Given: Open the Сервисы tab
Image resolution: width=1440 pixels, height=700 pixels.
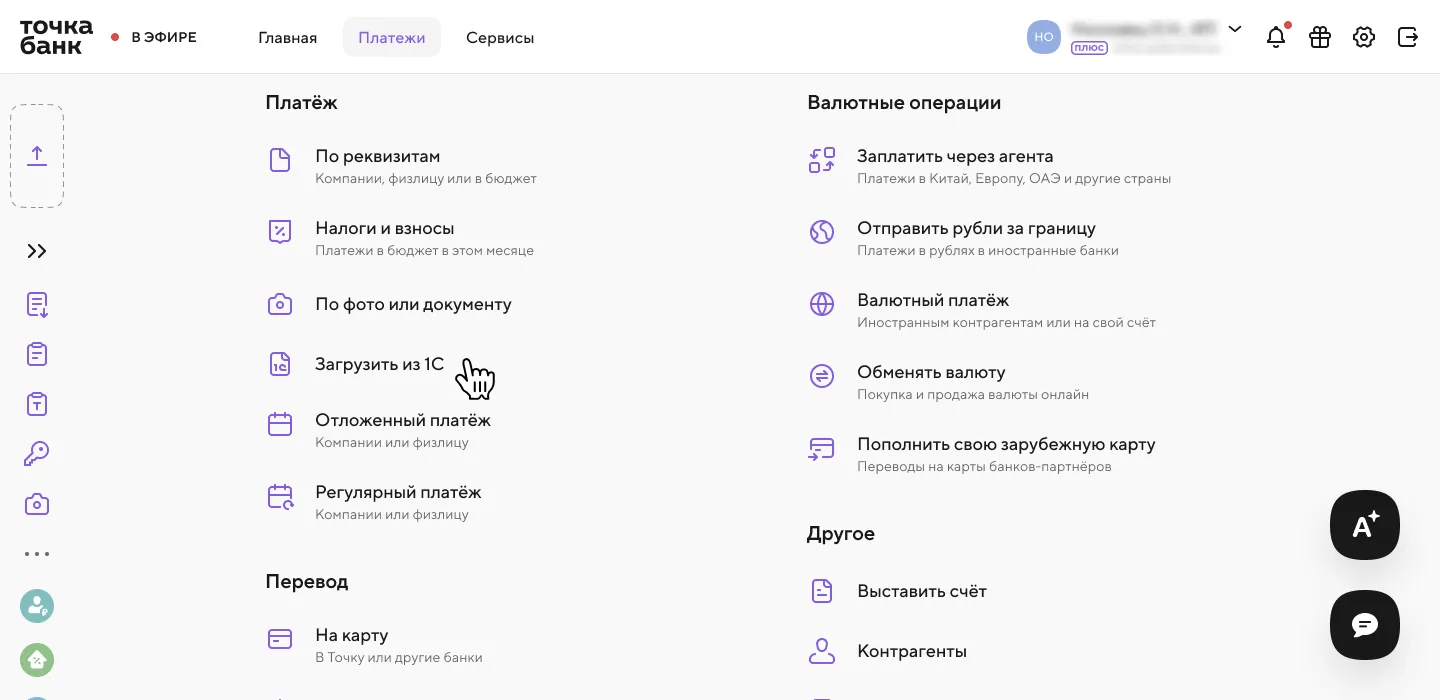Looking at the screenshot, I should pyautogui.click(x=500, y=38).
